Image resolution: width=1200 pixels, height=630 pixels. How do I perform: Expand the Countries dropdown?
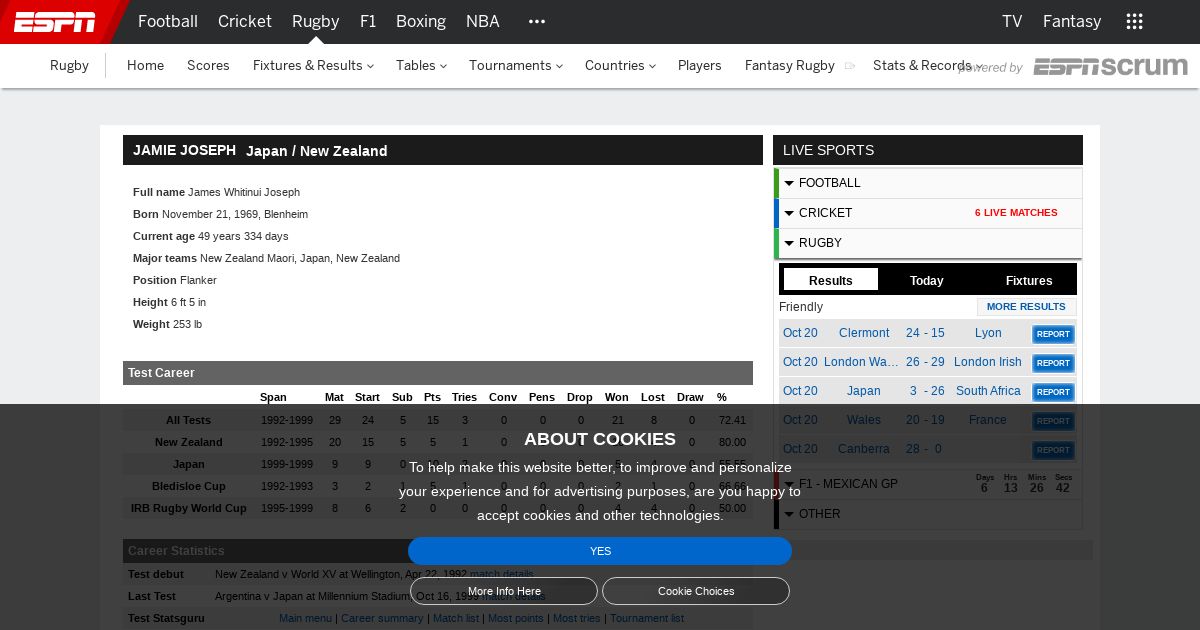pos(620,65)
